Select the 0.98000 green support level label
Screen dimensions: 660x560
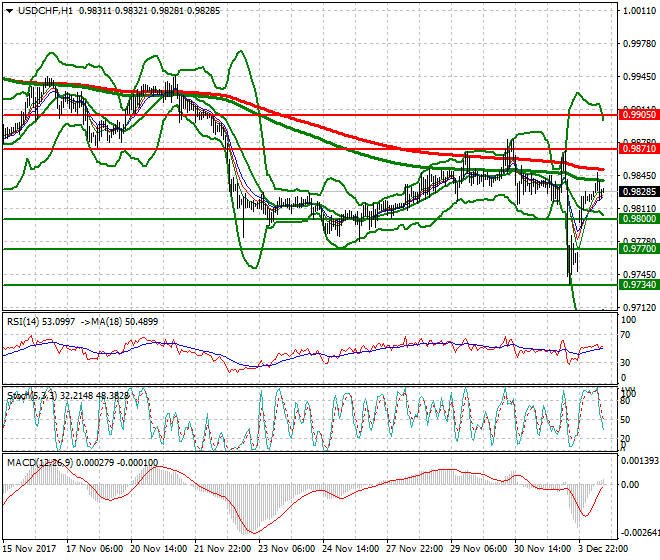click(x=639, y=219)
